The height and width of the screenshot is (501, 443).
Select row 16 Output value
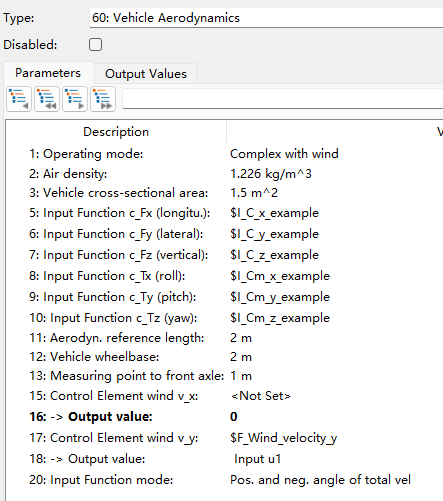click(x=91, y=417)
